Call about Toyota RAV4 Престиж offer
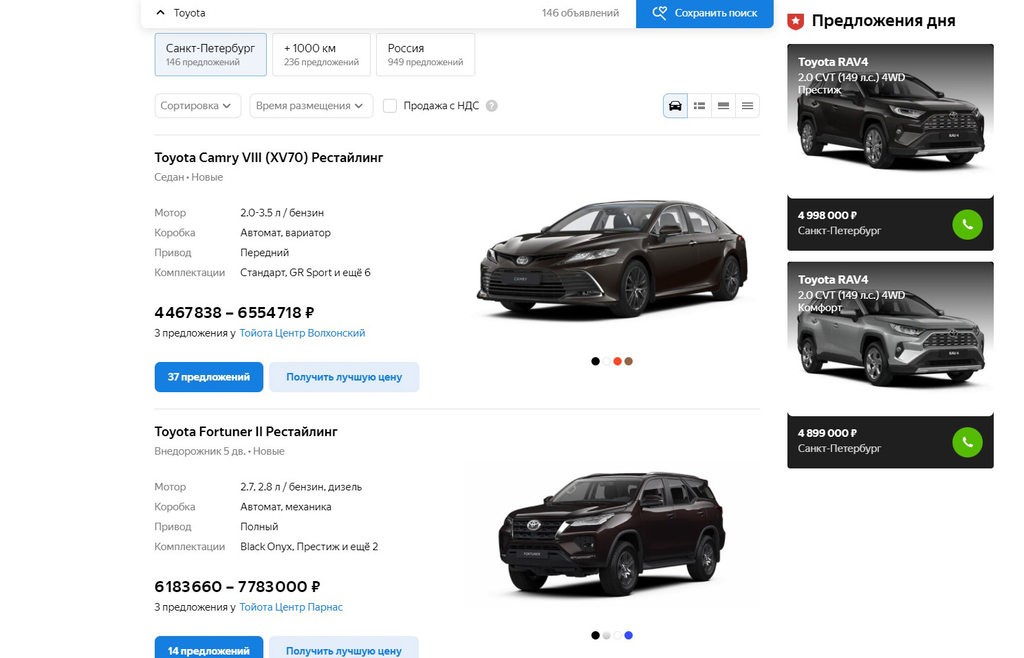The height and width of the screenshot is (658, 1024). 967,225
